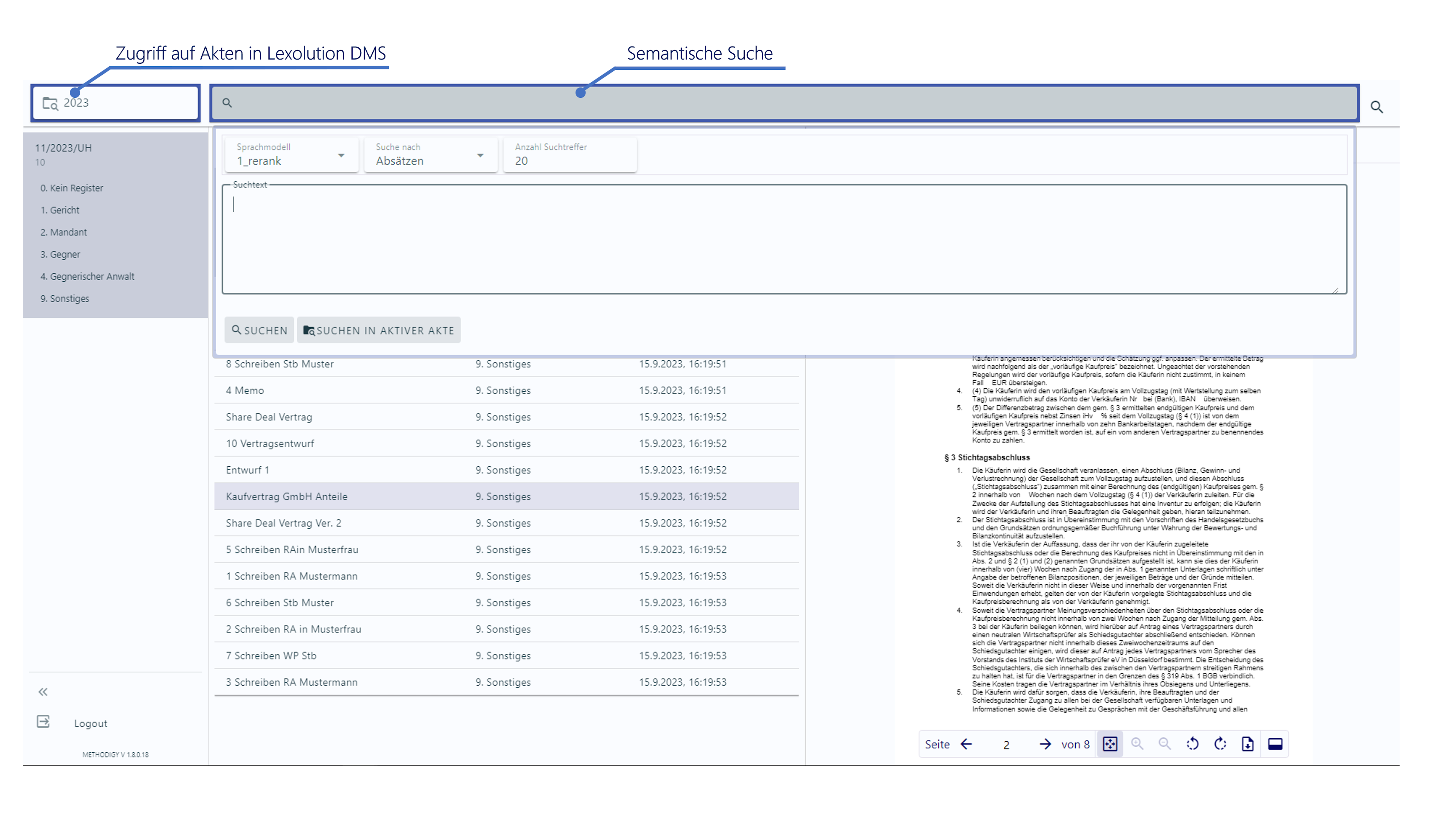Click the Anzahl Suchtreffer field
This screenshot has width=1456, height=819.
[x=570, y=155]
